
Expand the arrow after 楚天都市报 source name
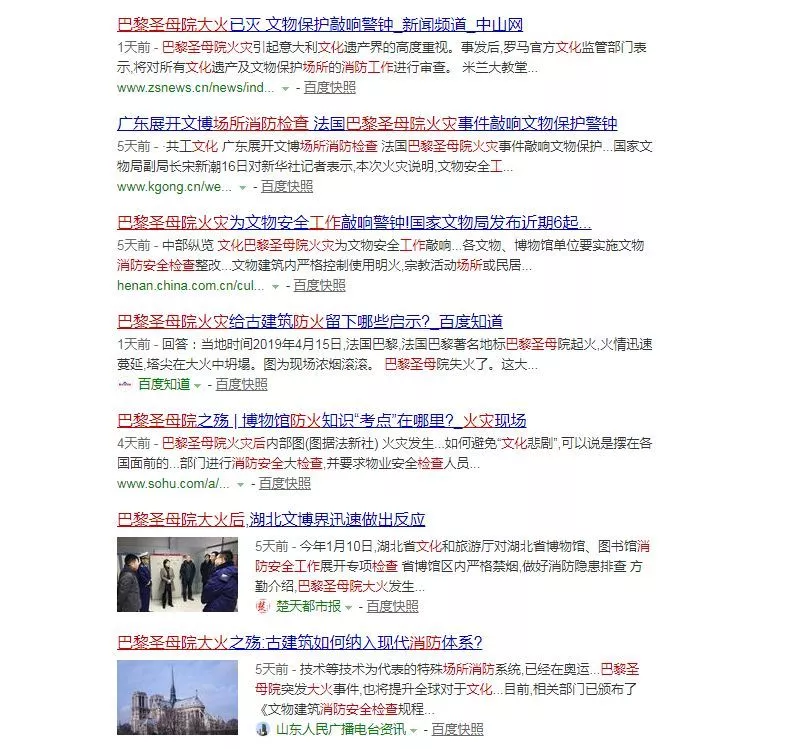(349, 606)
